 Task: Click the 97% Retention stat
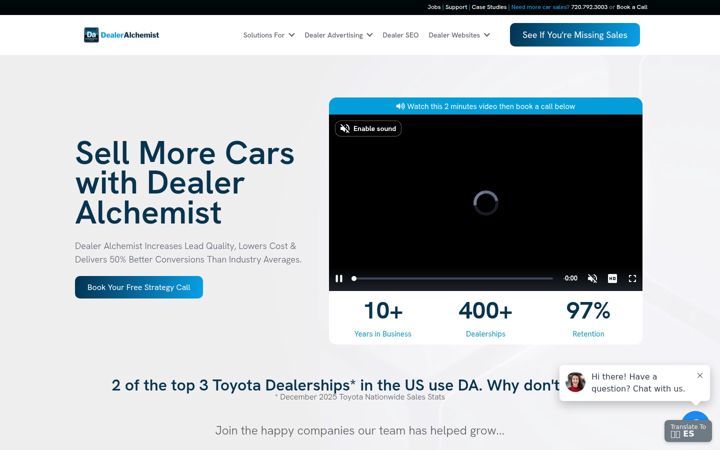(588, 319)
